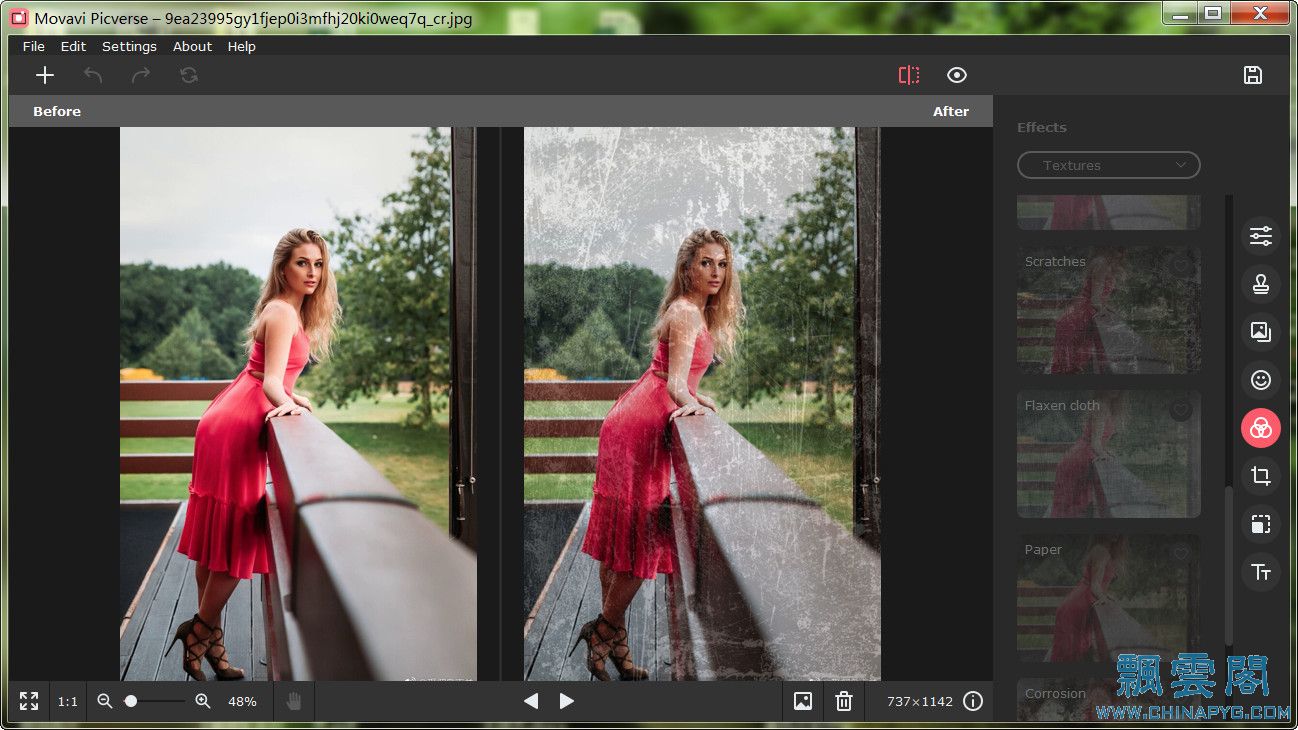The width and height of the screenshot is (1298, 730).
Task: Switch to fullscreen view
Action: coord(29,701)
